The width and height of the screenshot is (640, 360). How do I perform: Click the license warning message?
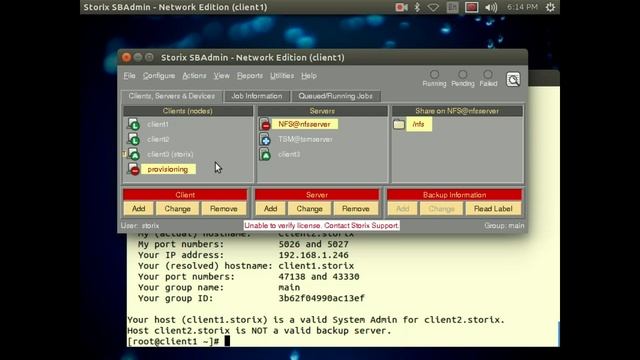coord(322,226)
